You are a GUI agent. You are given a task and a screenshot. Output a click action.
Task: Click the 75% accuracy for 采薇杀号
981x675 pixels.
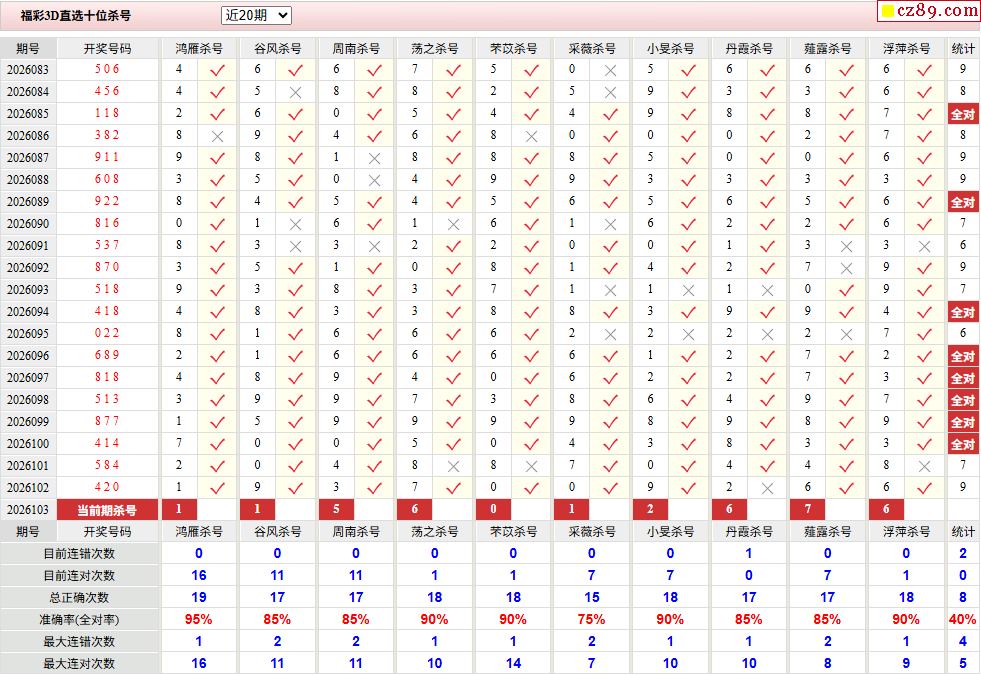pos(592,620)
